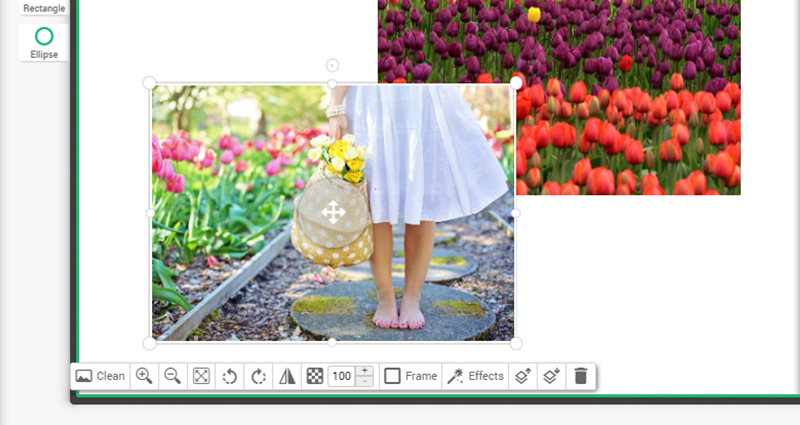Increase opacity with the plus stepper
Viewport: 800px width, 425px height.
tap(365, 371)
